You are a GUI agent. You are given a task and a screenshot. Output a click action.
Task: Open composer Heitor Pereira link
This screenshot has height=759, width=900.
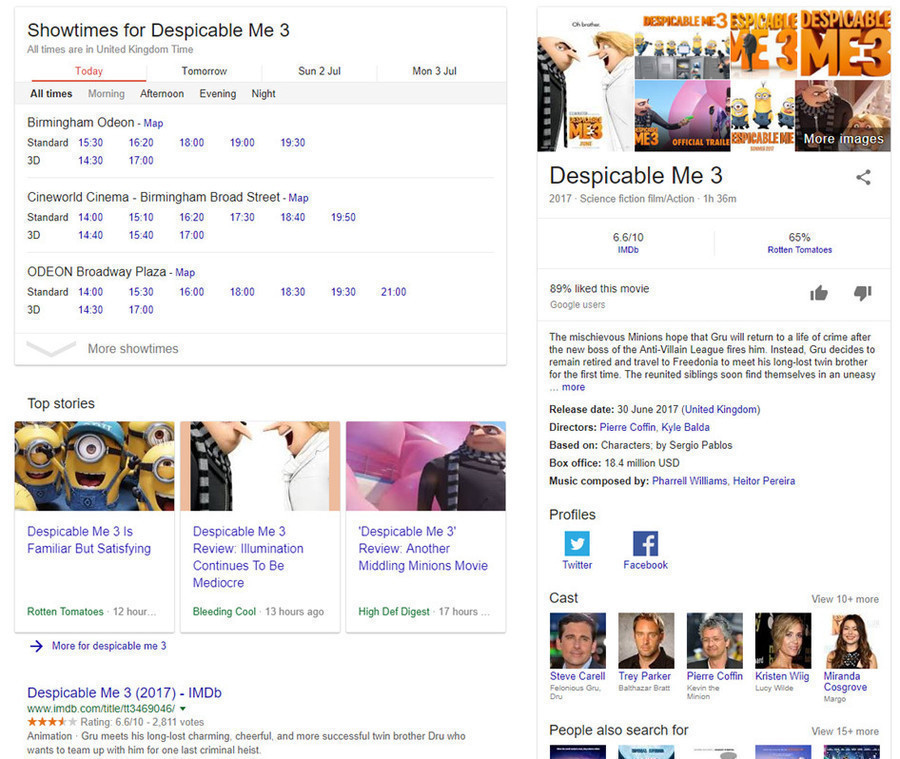[764, 481]
